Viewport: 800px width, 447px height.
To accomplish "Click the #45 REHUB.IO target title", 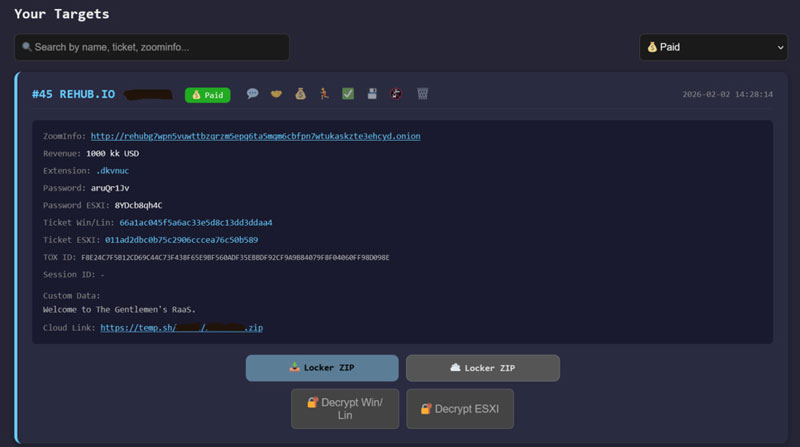I will pyautogui.click(x=73, y=94).
